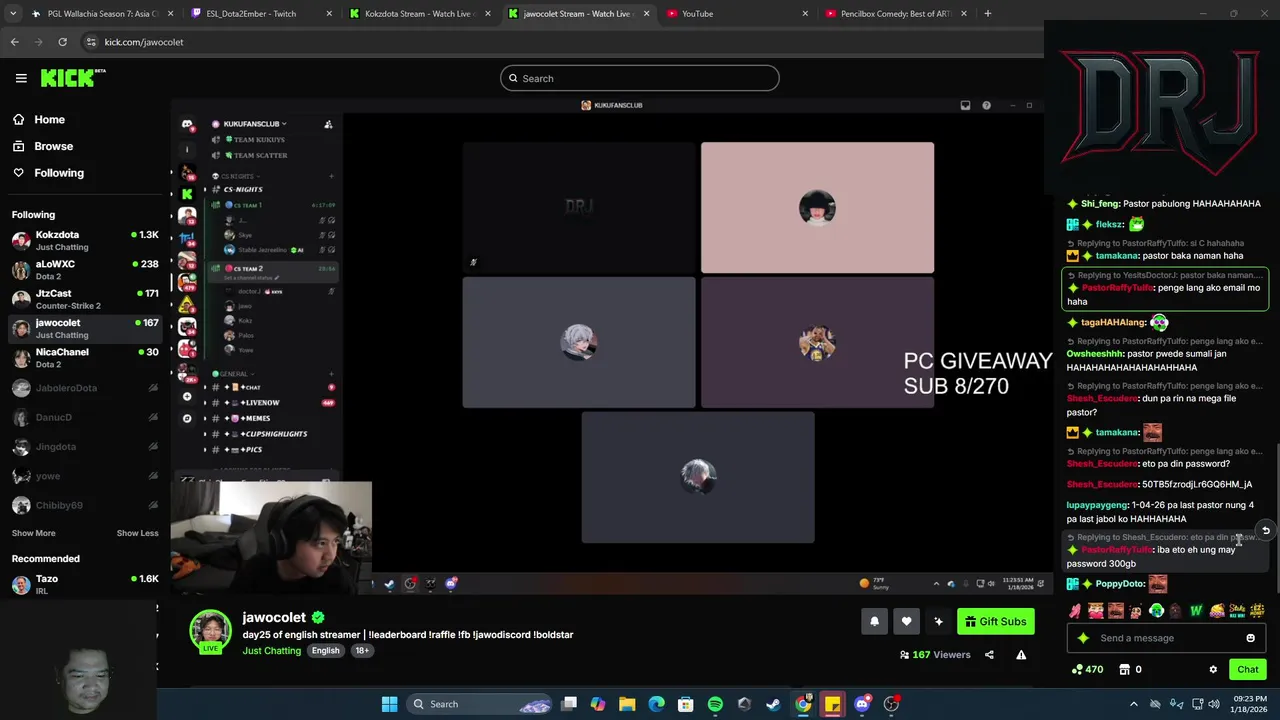Click the heart follow button
The image size is (1280, 720).
[x=906, y=621]
